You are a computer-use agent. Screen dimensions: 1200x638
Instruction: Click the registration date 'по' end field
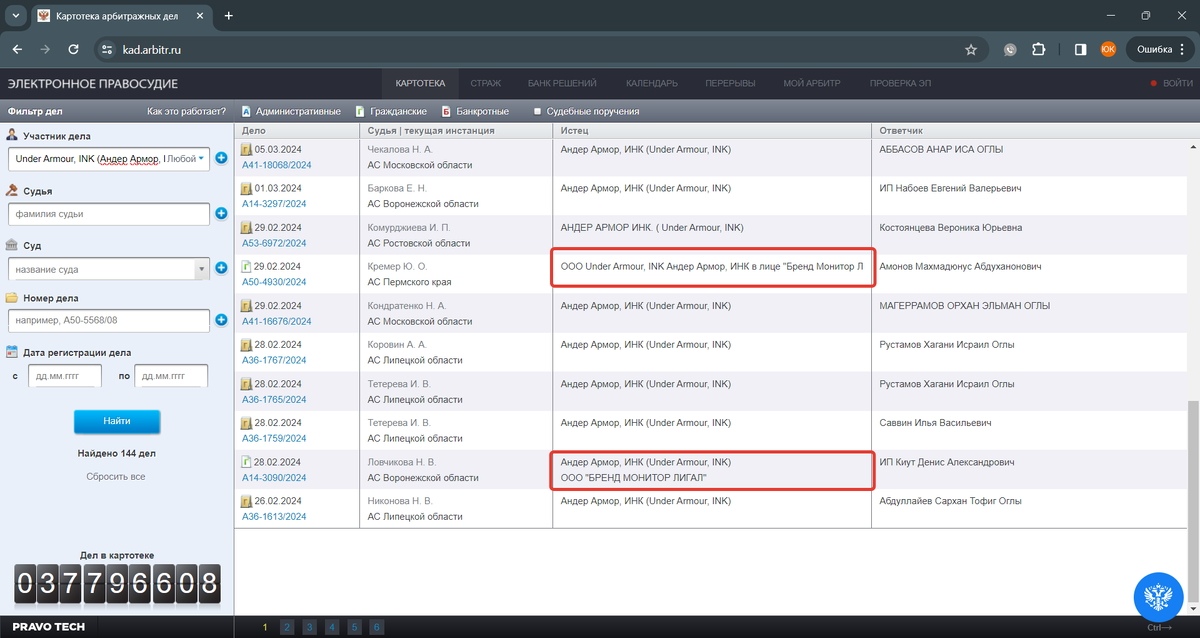click(x=171, y=376)
